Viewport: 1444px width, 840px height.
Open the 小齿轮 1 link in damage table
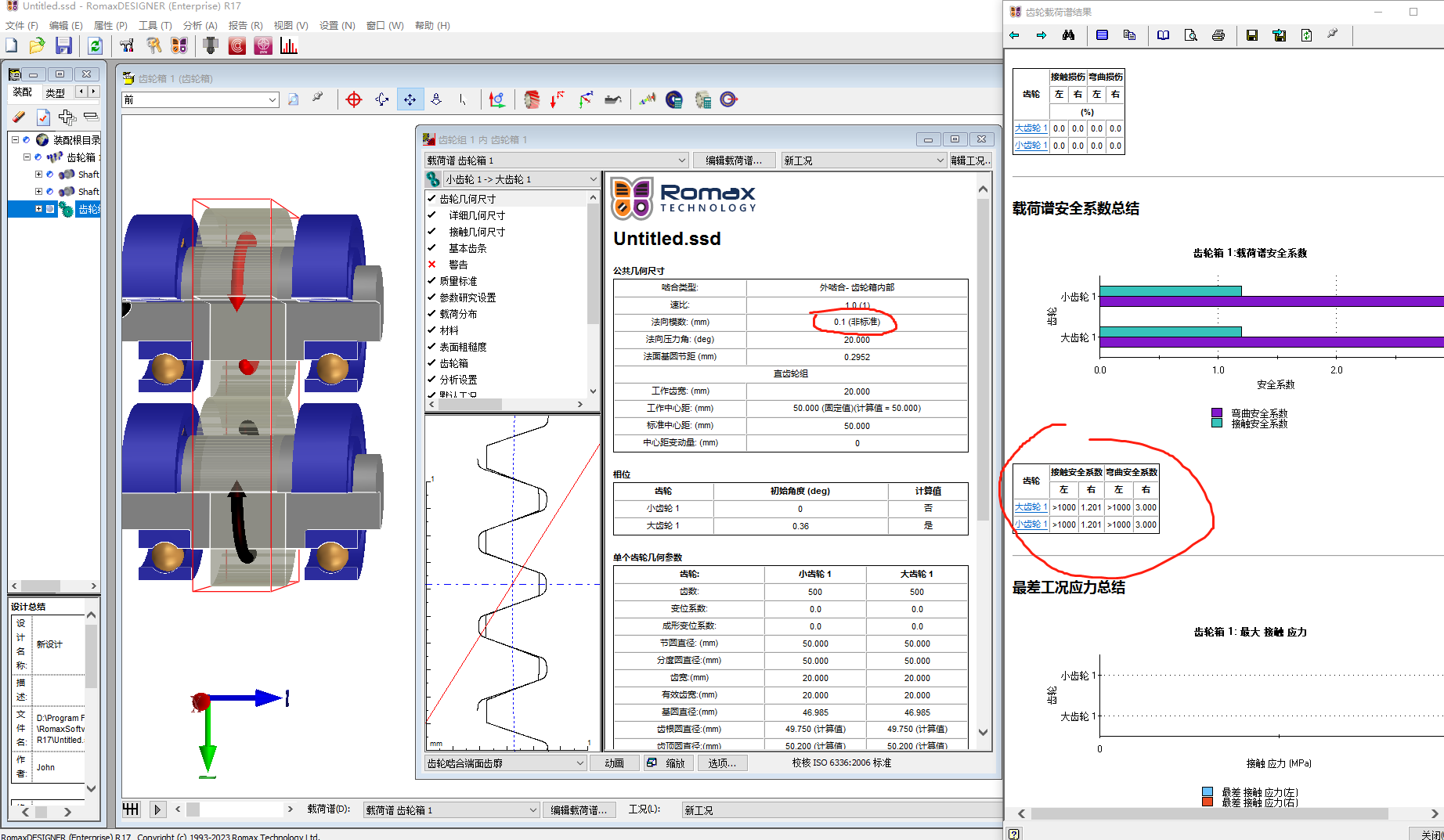click(1031, 146)
